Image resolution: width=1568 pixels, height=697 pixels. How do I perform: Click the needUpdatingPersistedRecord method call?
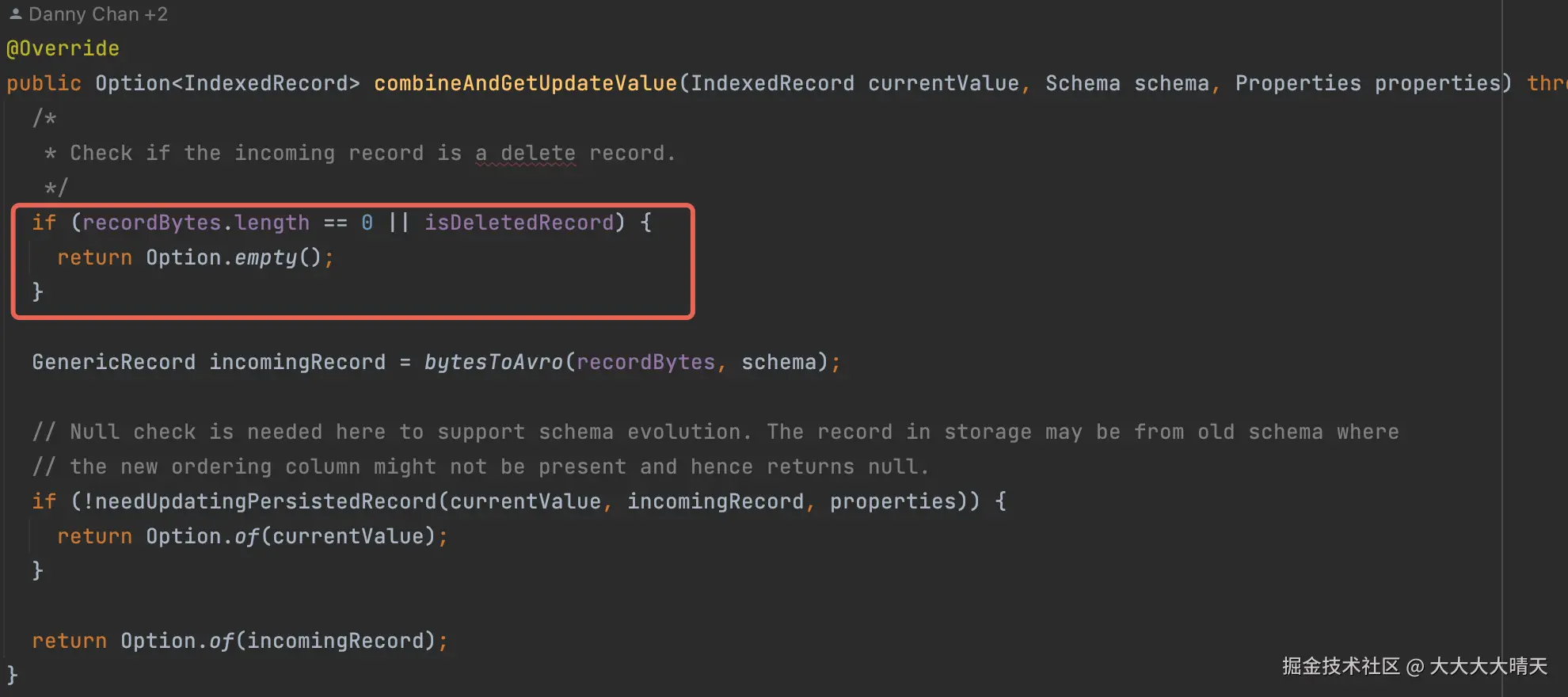coord(265,501)
